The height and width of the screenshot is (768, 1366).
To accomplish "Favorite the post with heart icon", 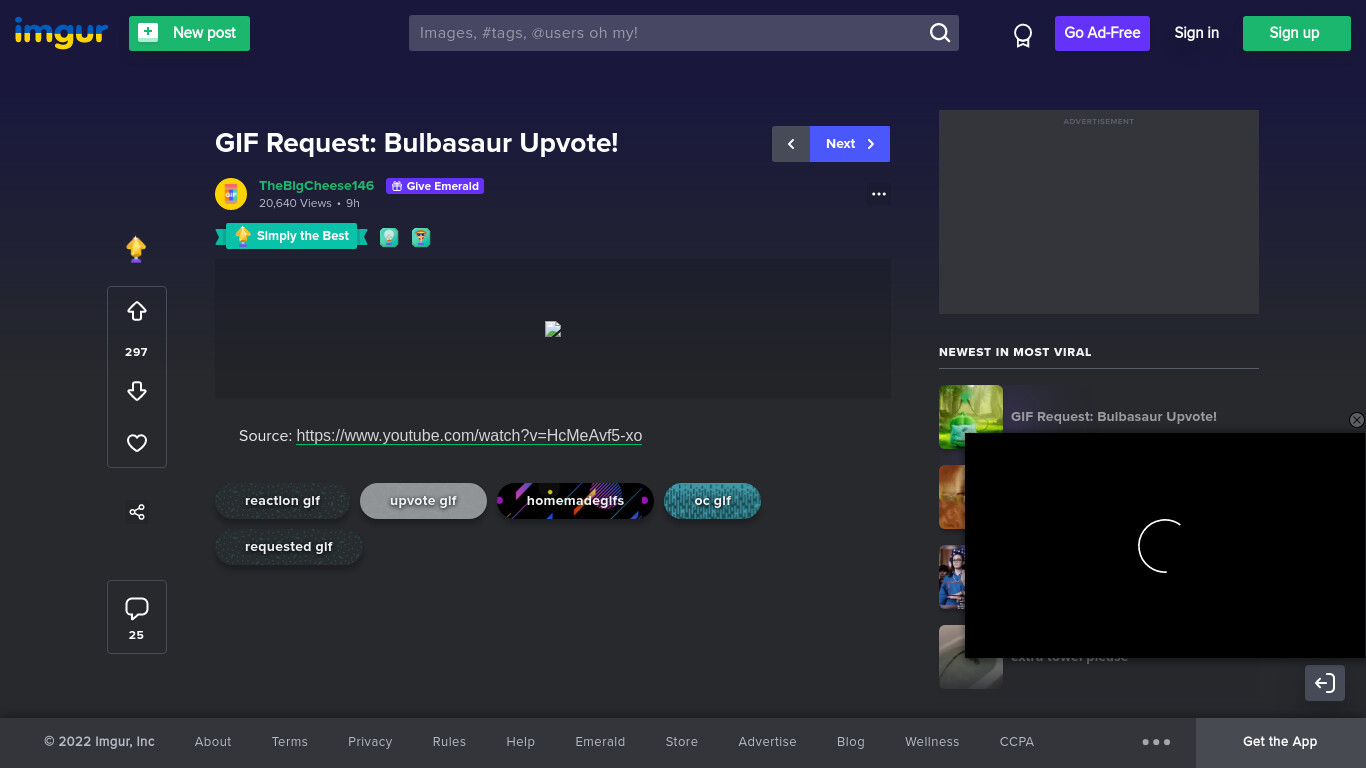I will 137,443.
